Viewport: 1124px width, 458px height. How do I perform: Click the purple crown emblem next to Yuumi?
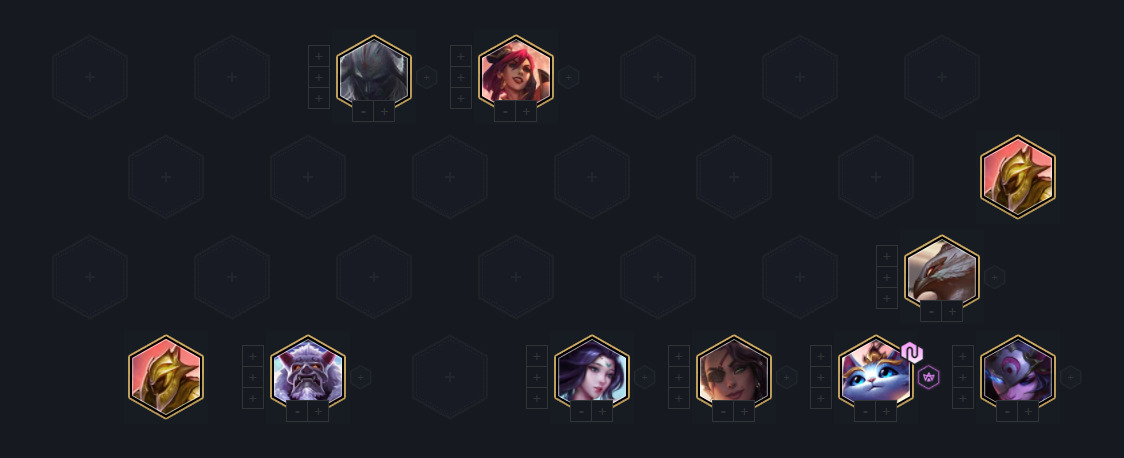tap(928, 376)
